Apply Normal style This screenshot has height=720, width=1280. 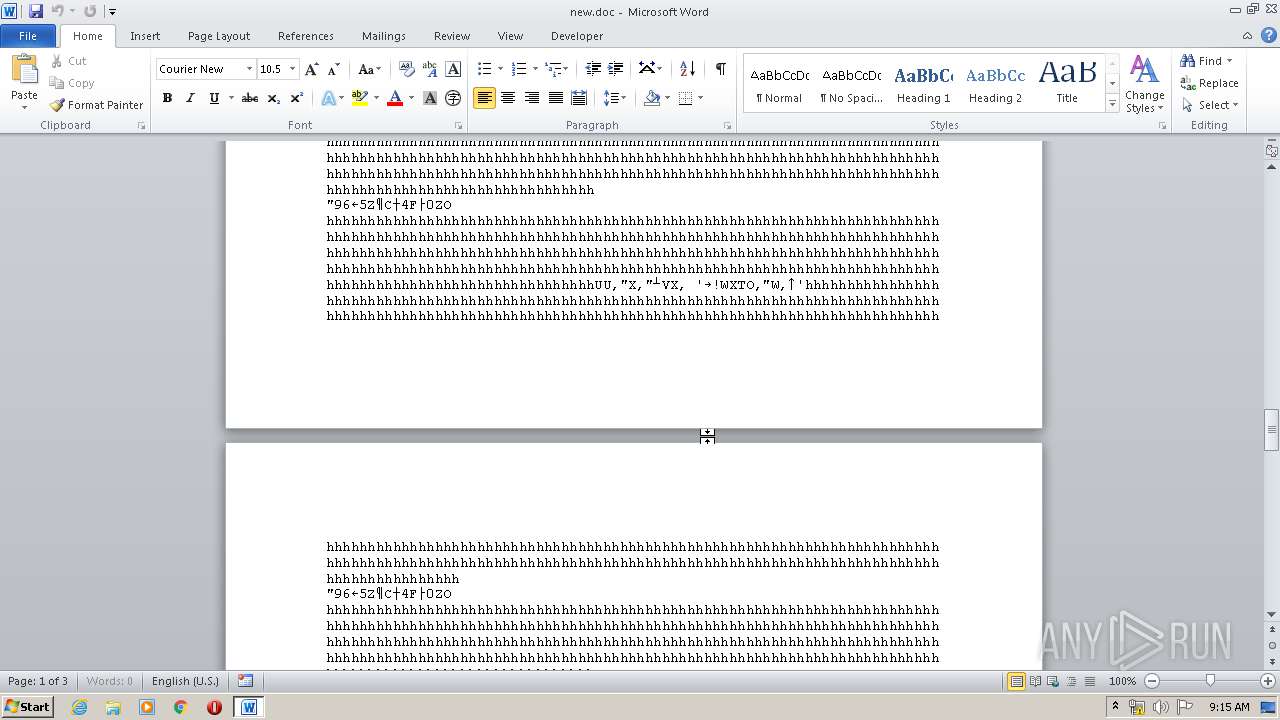coord(779,84)
